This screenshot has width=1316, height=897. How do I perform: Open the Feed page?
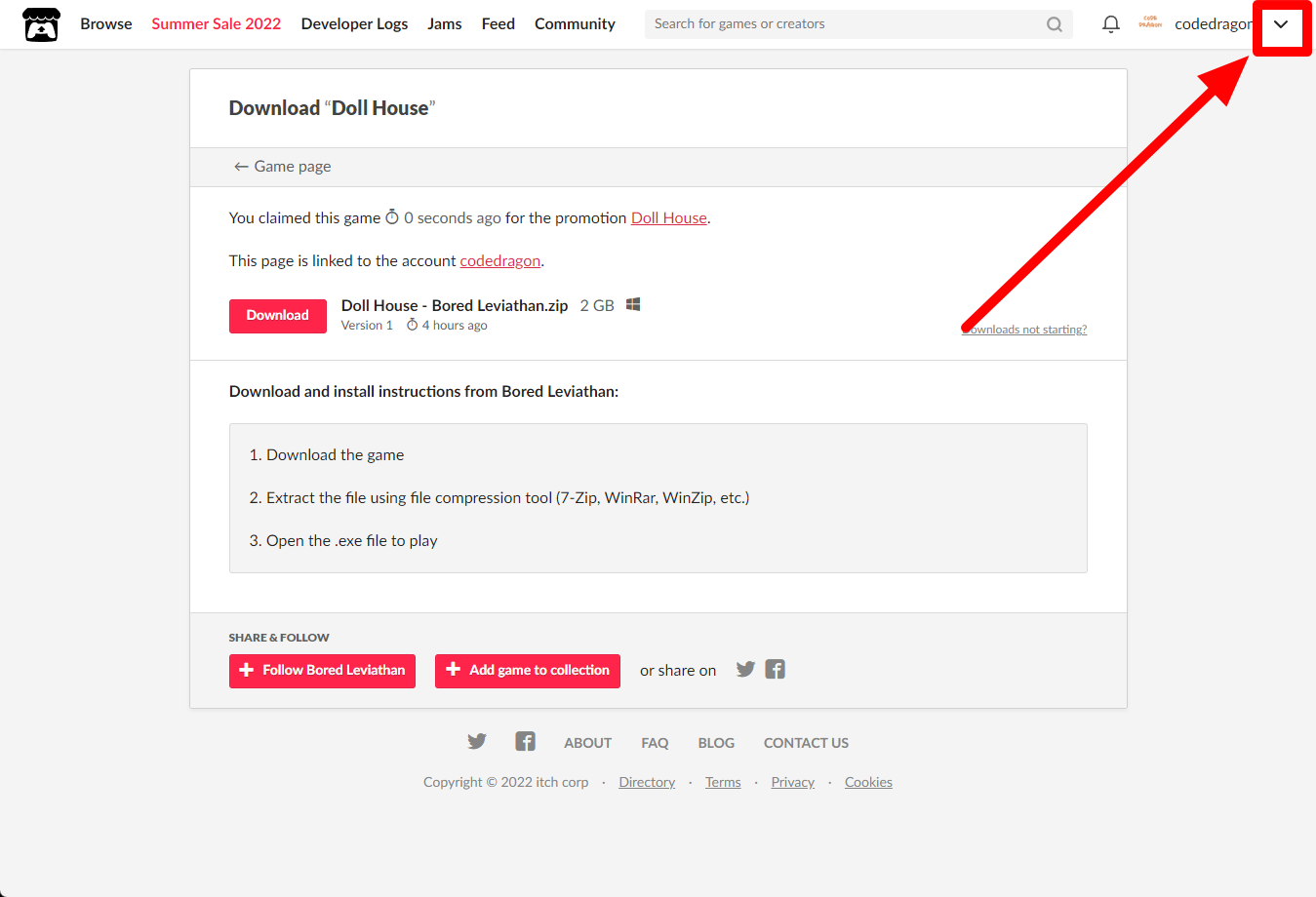pos(498,24)
